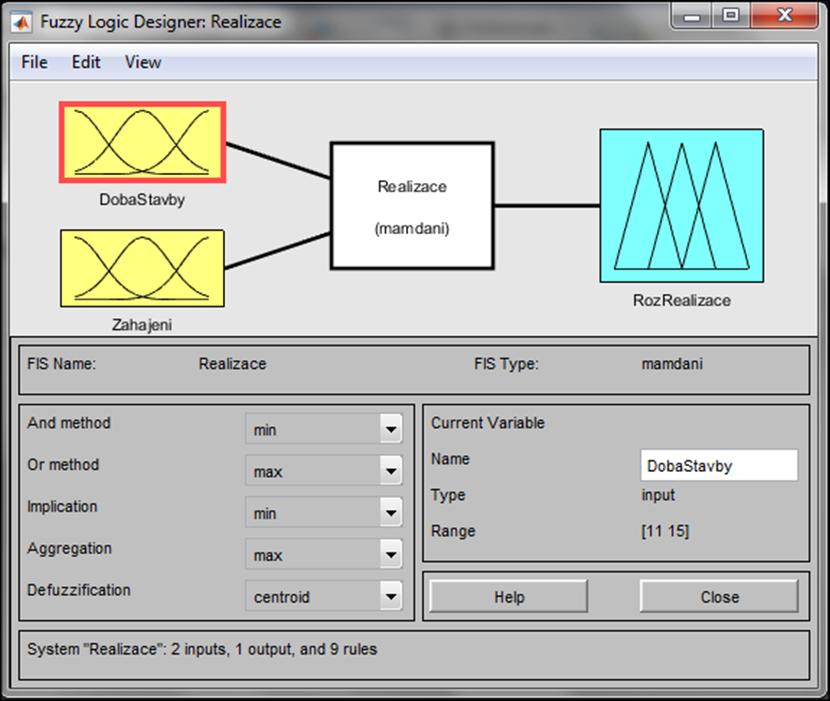Click the Help button
Image resolution: width=830 pixels, height=701 pixels.
point(509,597)
